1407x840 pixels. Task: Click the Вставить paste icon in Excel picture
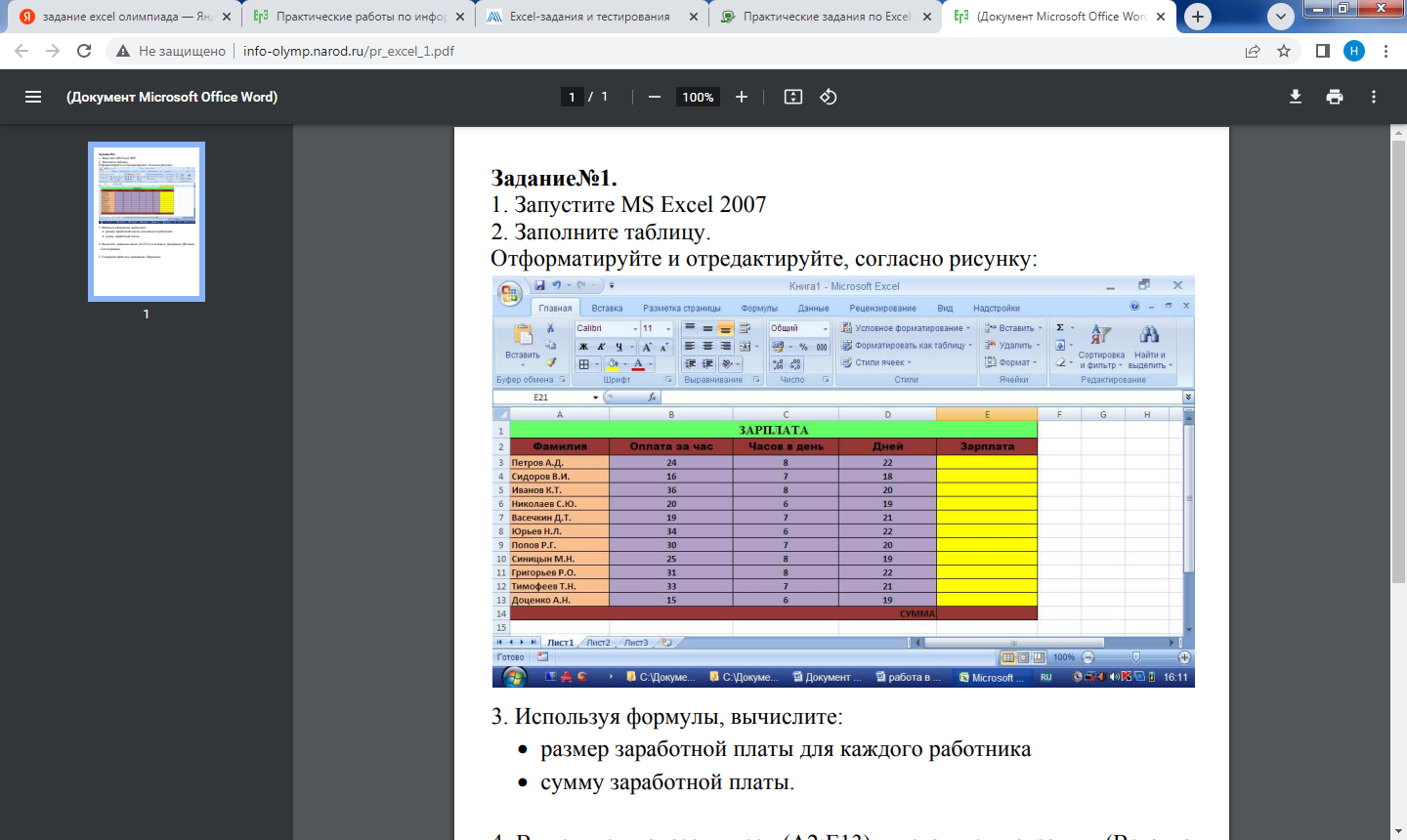point(523,335)
